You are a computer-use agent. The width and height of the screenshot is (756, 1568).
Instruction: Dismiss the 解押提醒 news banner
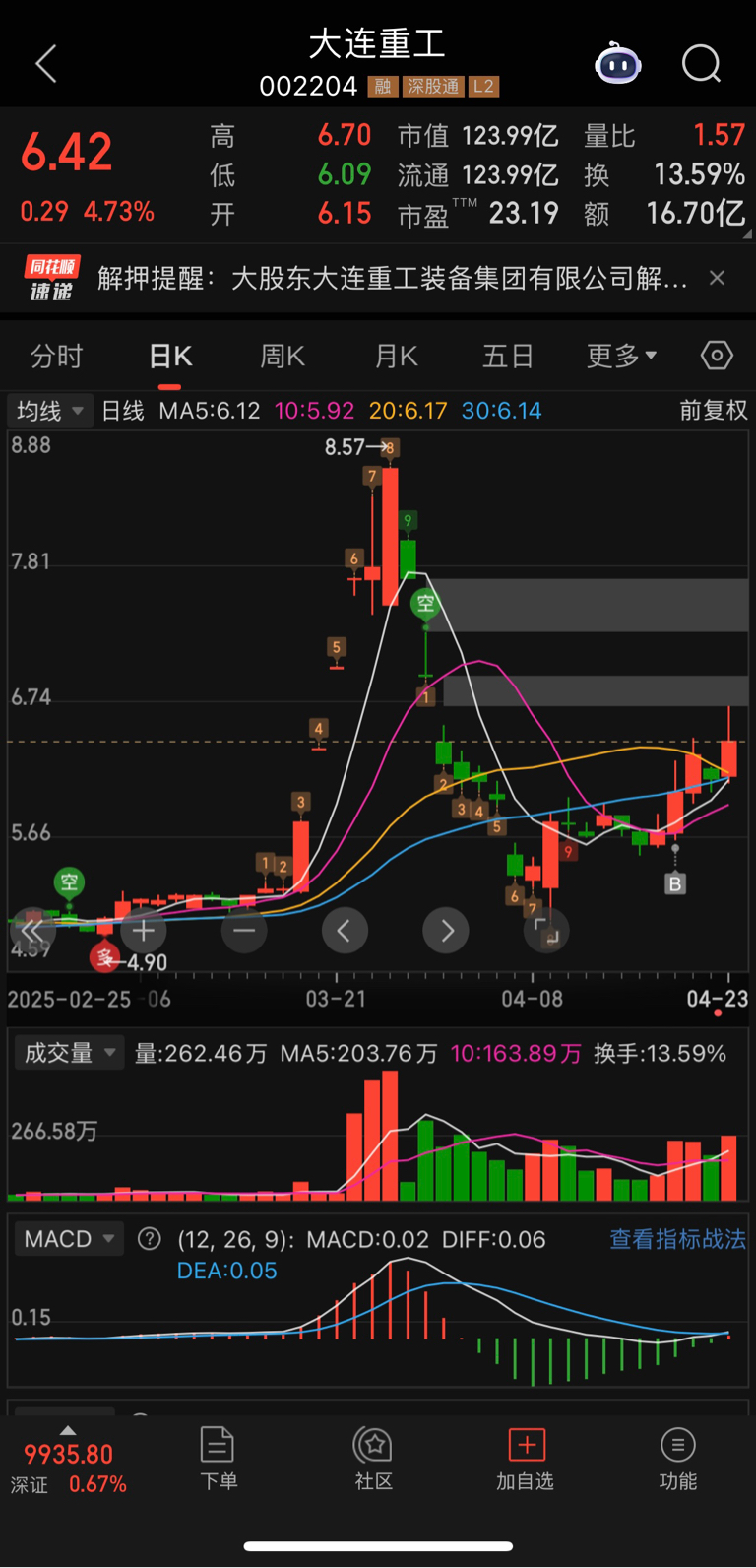tap(718, 279)
